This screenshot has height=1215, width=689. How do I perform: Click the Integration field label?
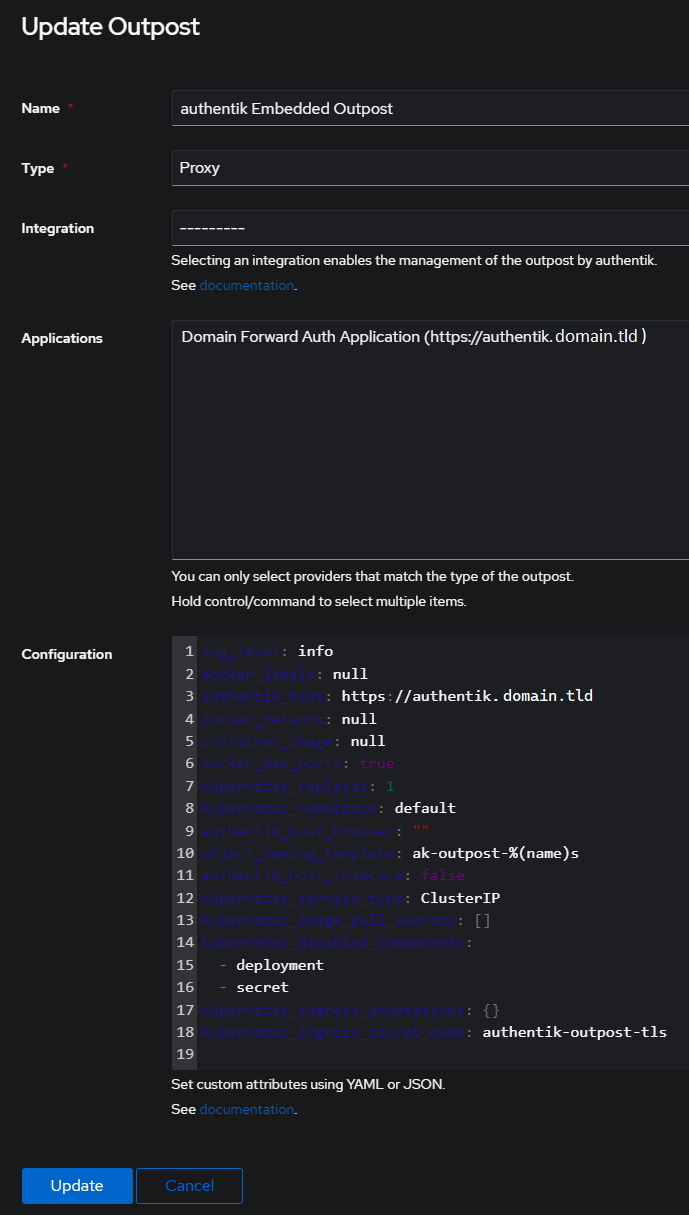[x=58, y=228]
